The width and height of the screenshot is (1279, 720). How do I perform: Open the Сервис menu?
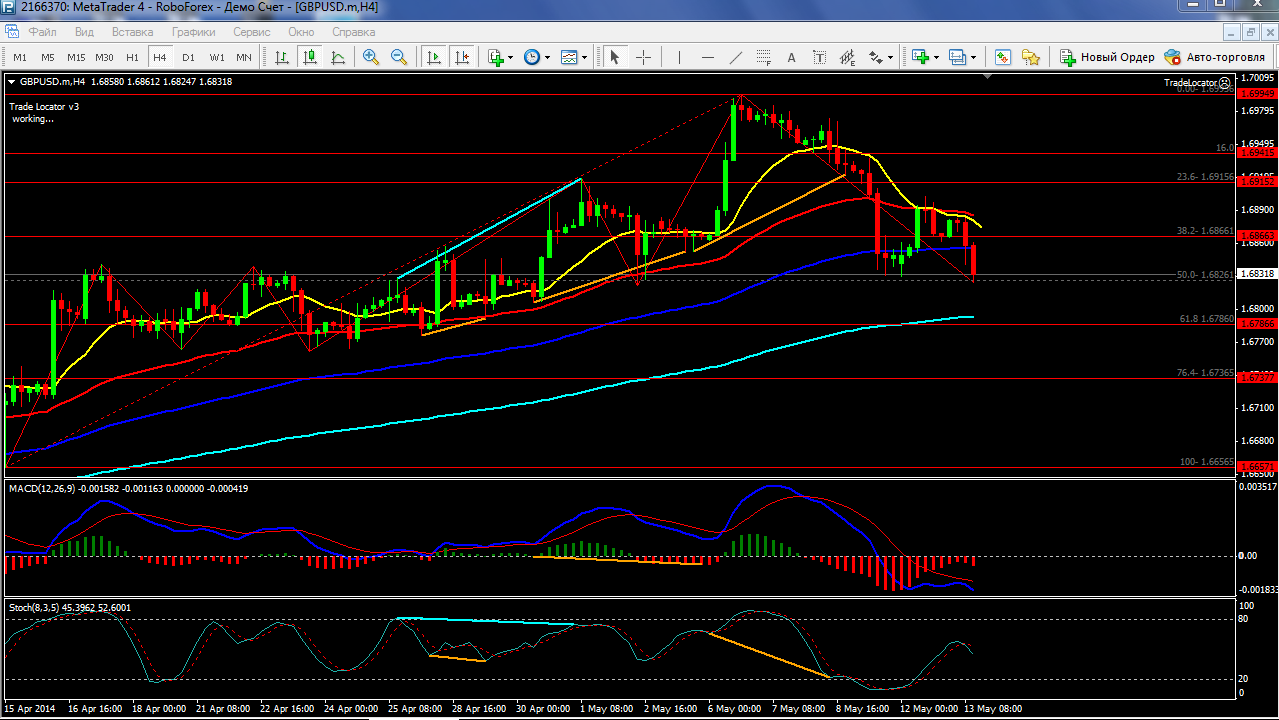[x=252, y=31]
